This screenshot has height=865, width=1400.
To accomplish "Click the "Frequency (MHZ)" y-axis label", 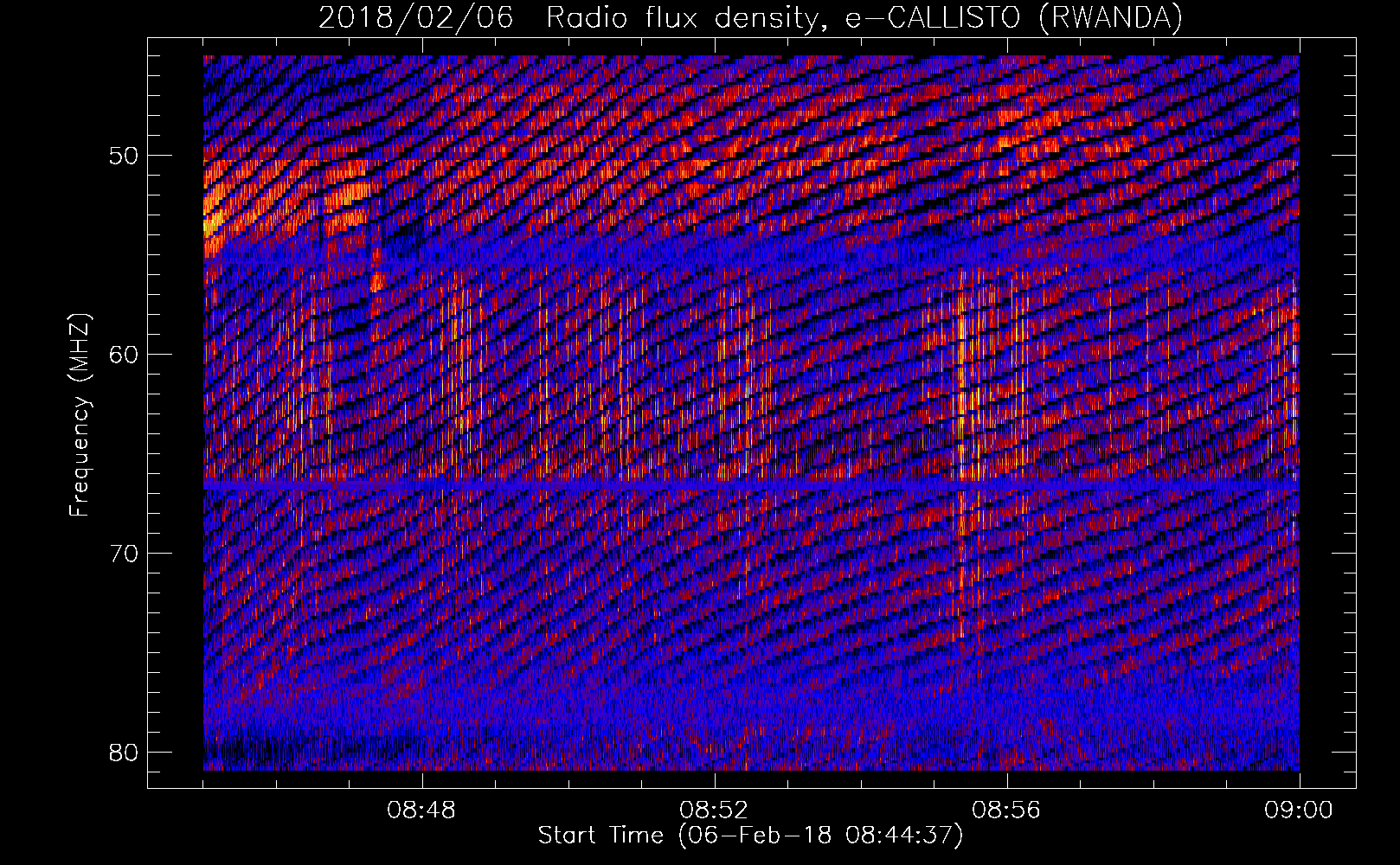I will [80, 415].
